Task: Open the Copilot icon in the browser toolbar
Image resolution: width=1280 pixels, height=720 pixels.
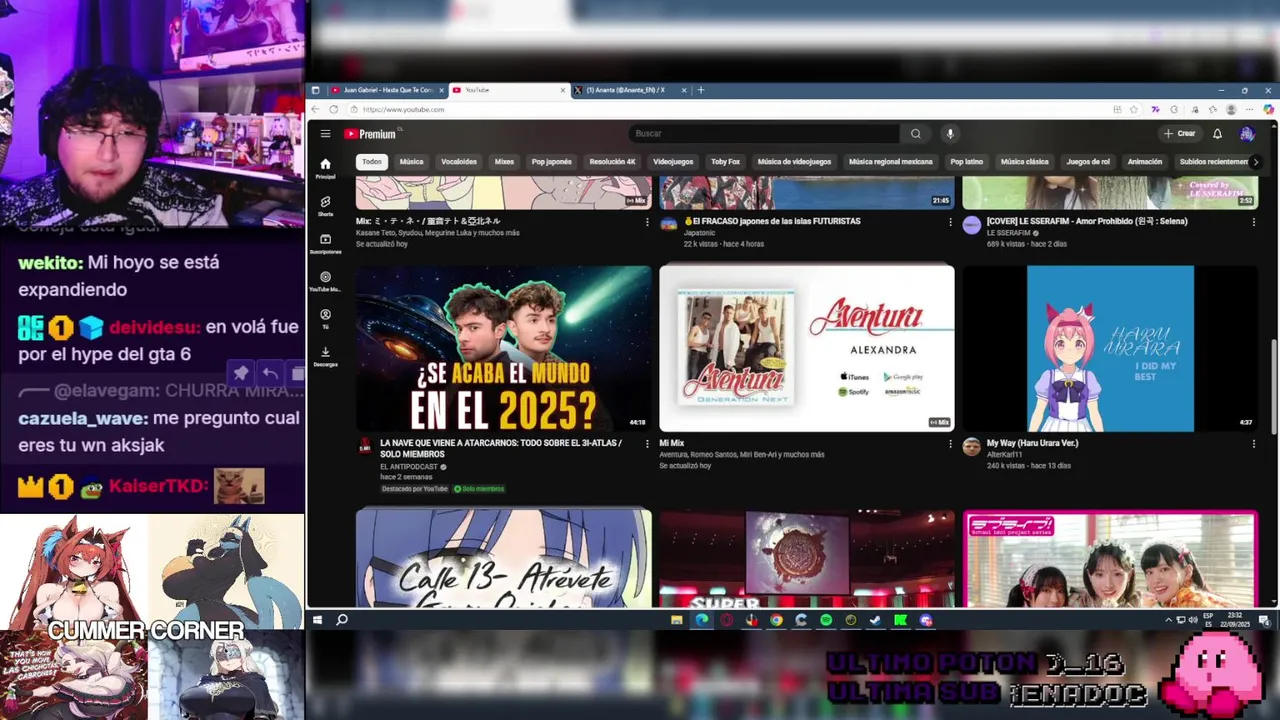Action: coord(1269,109)
